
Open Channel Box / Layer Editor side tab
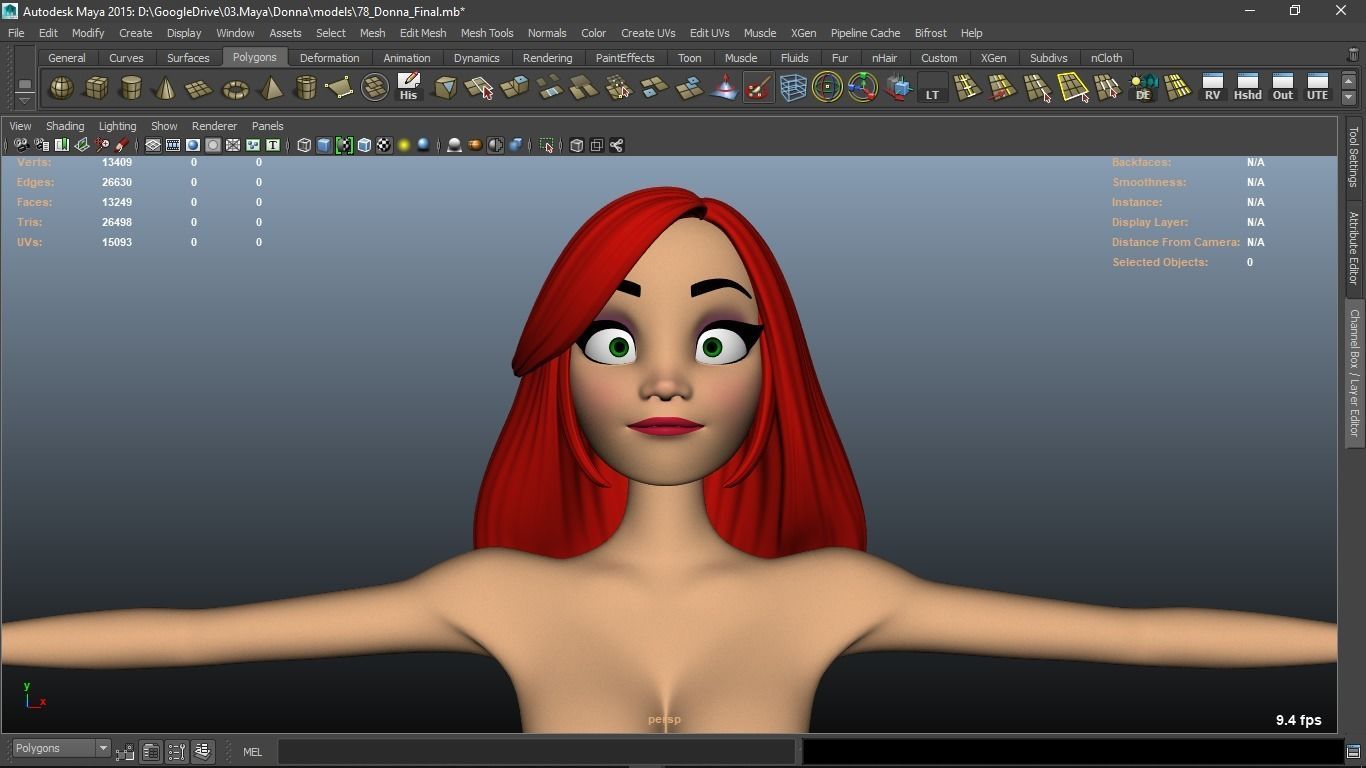coord(1354,373)
